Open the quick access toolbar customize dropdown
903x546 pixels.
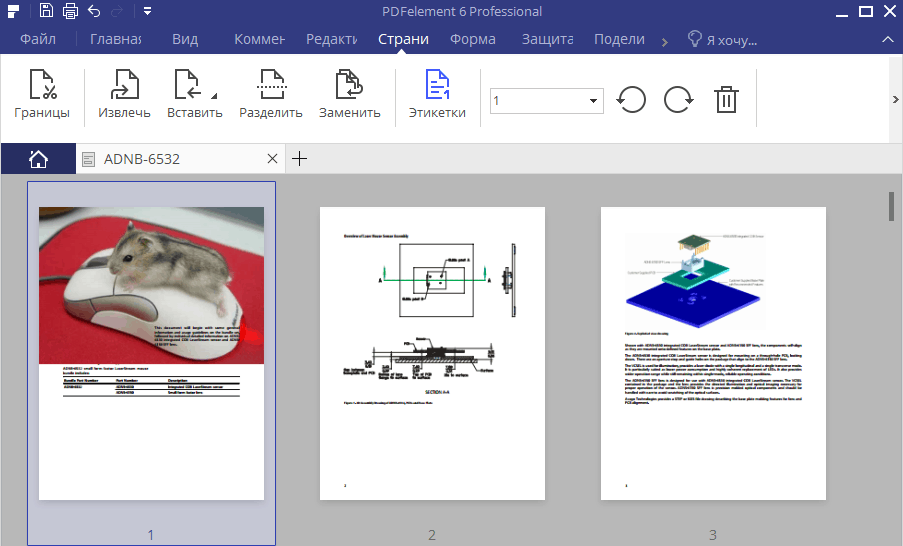tap(147, 12)
